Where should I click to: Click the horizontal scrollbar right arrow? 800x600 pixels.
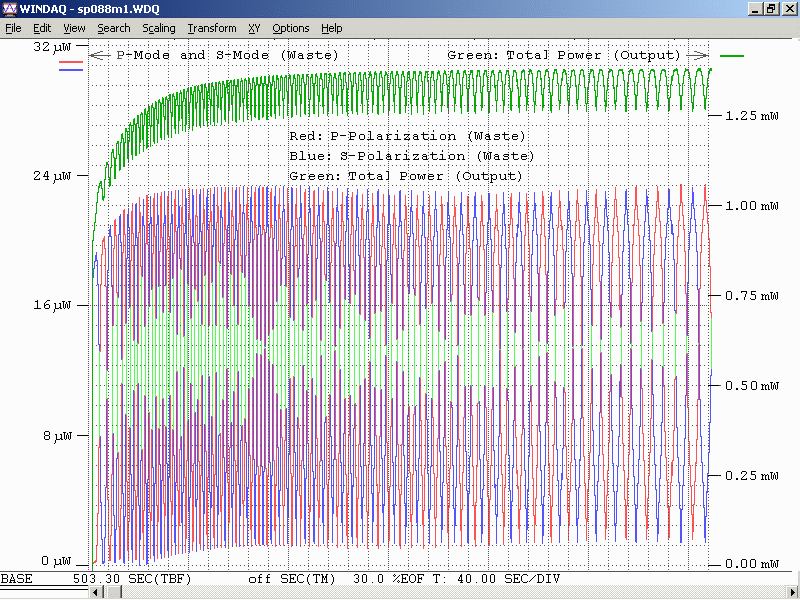click(x=793, y=593)
